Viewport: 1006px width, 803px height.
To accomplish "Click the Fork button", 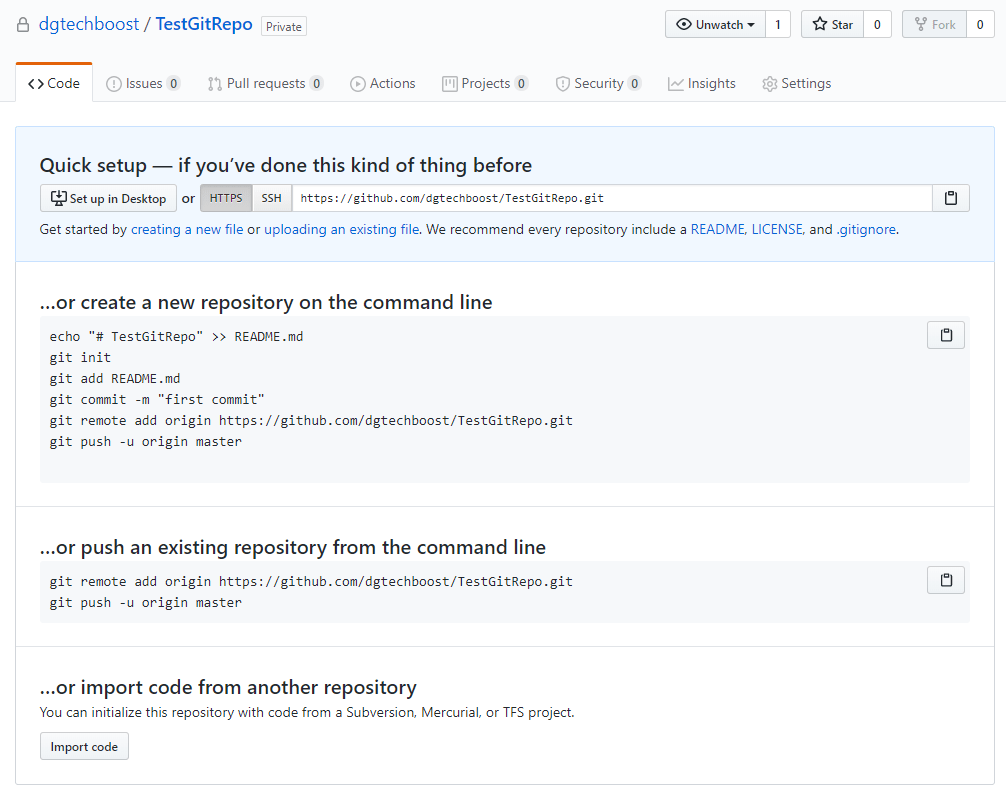I will 934,25.
